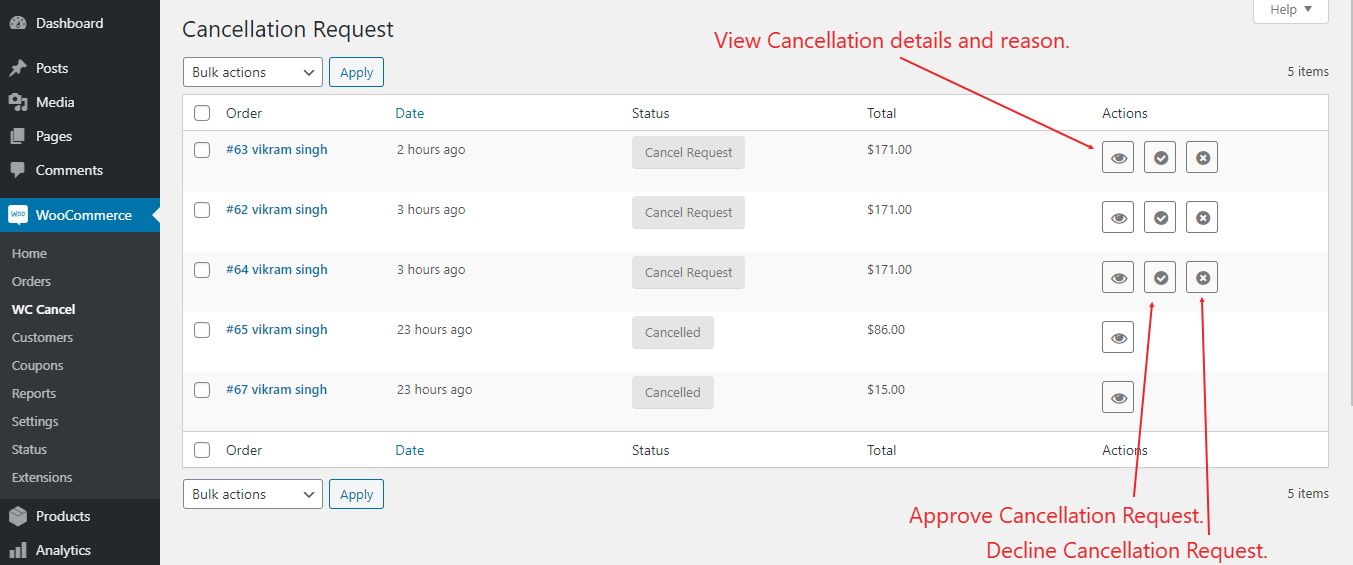
Task: Approve cancellation request for order #62
Action: 1160,217
